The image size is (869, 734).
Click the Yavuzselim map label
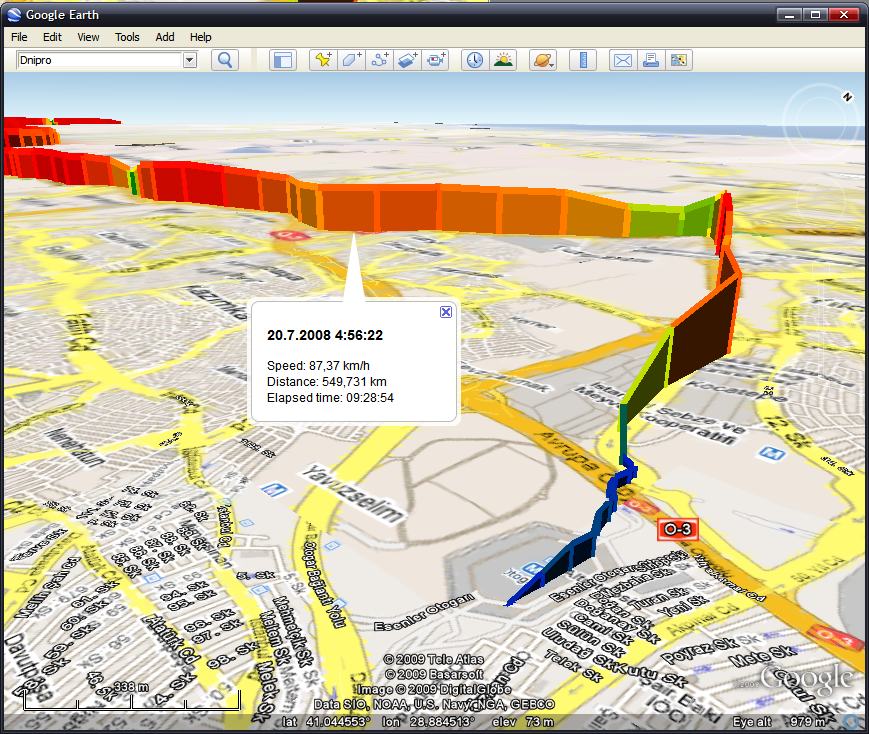coord(352,495)
